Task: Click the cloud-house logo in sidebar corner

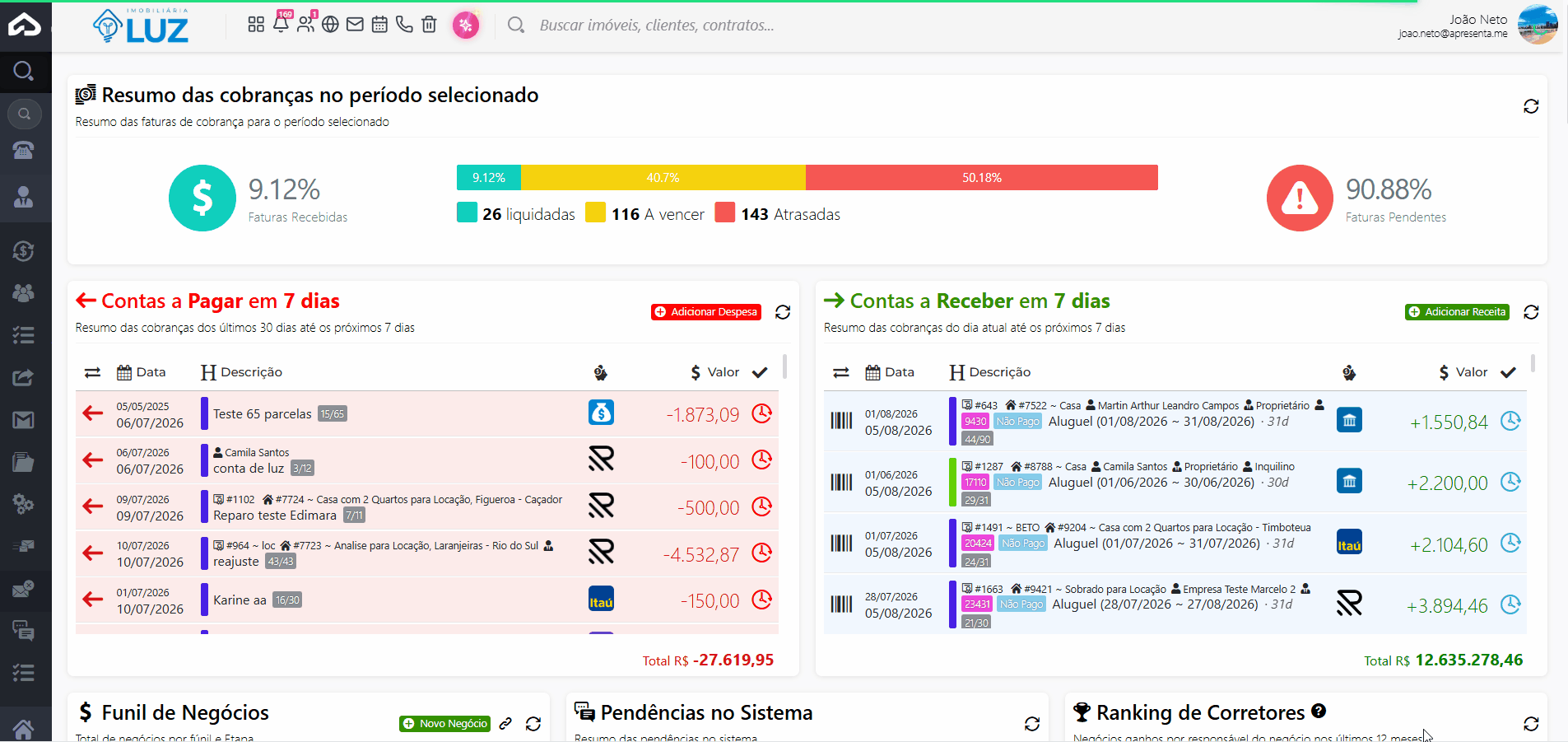Action: (x=25, y=26)
